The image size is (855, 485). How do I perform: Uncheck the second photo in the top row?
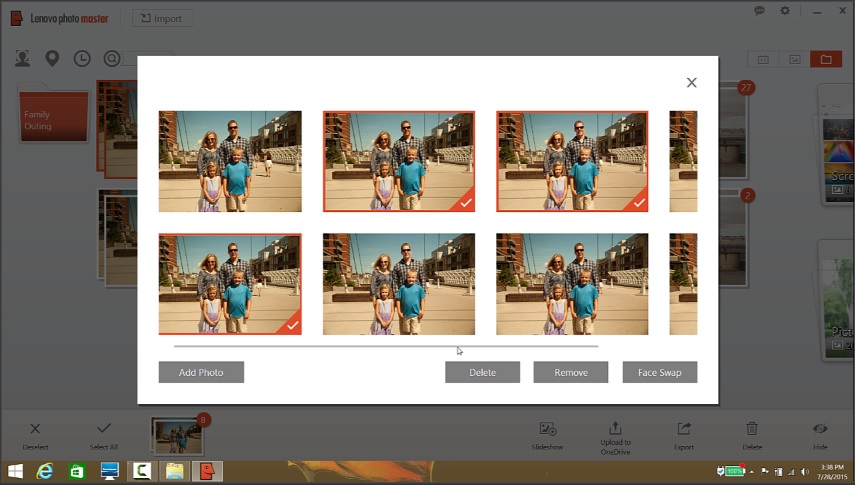(399, 161)
